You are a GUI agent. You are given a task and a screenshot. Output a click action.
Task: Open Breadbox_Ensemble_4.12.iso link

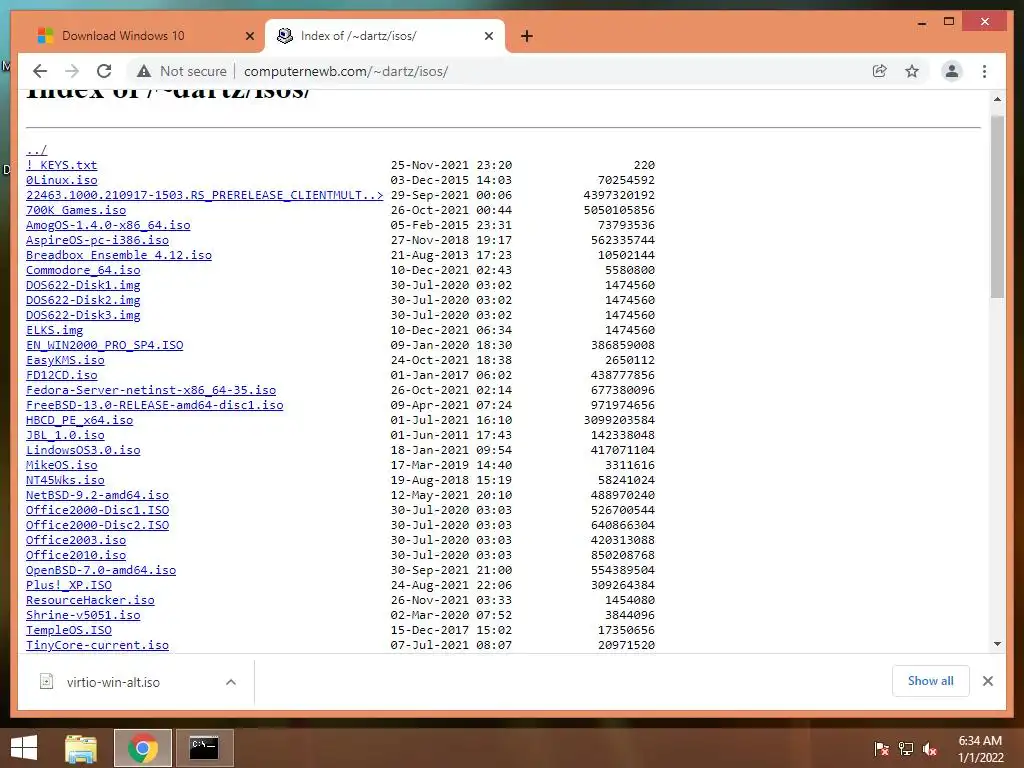pos(119,255)
